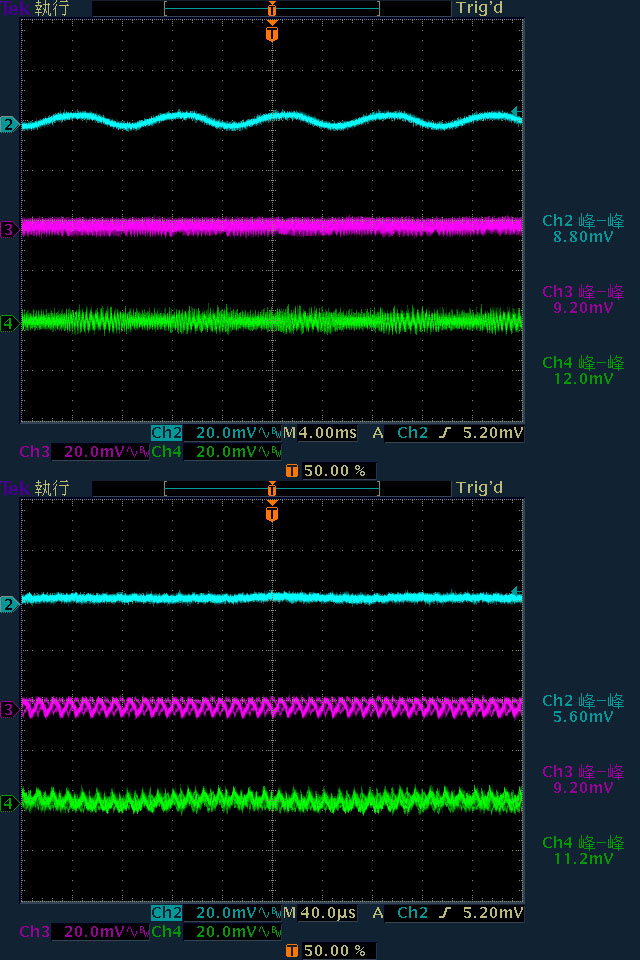640x960 pixels.
Task: Click the Tek logo of the 4.00ms capture
Action: coord(15,9)
